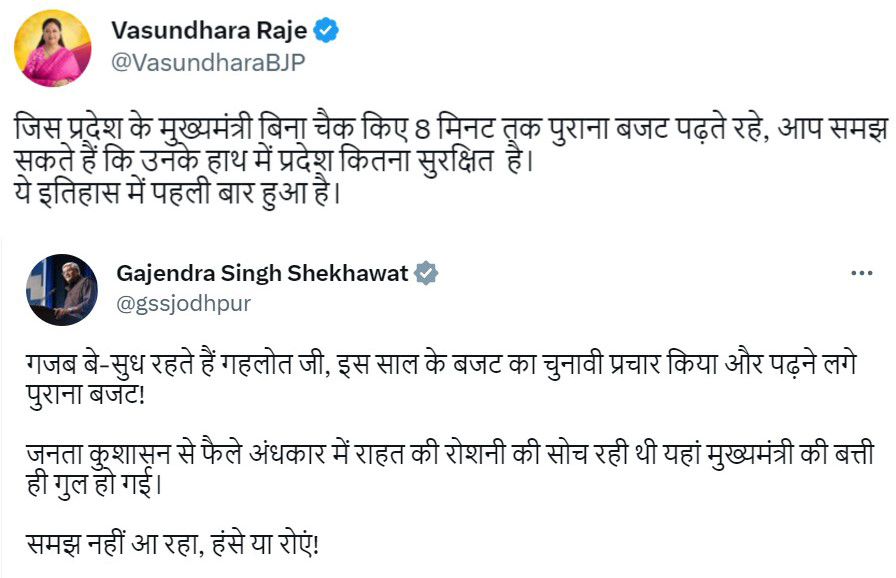Click the word सुरक्षित in Vasundhara's tweet
This screenshot has height=578, width=896.
tap(455, 162)
